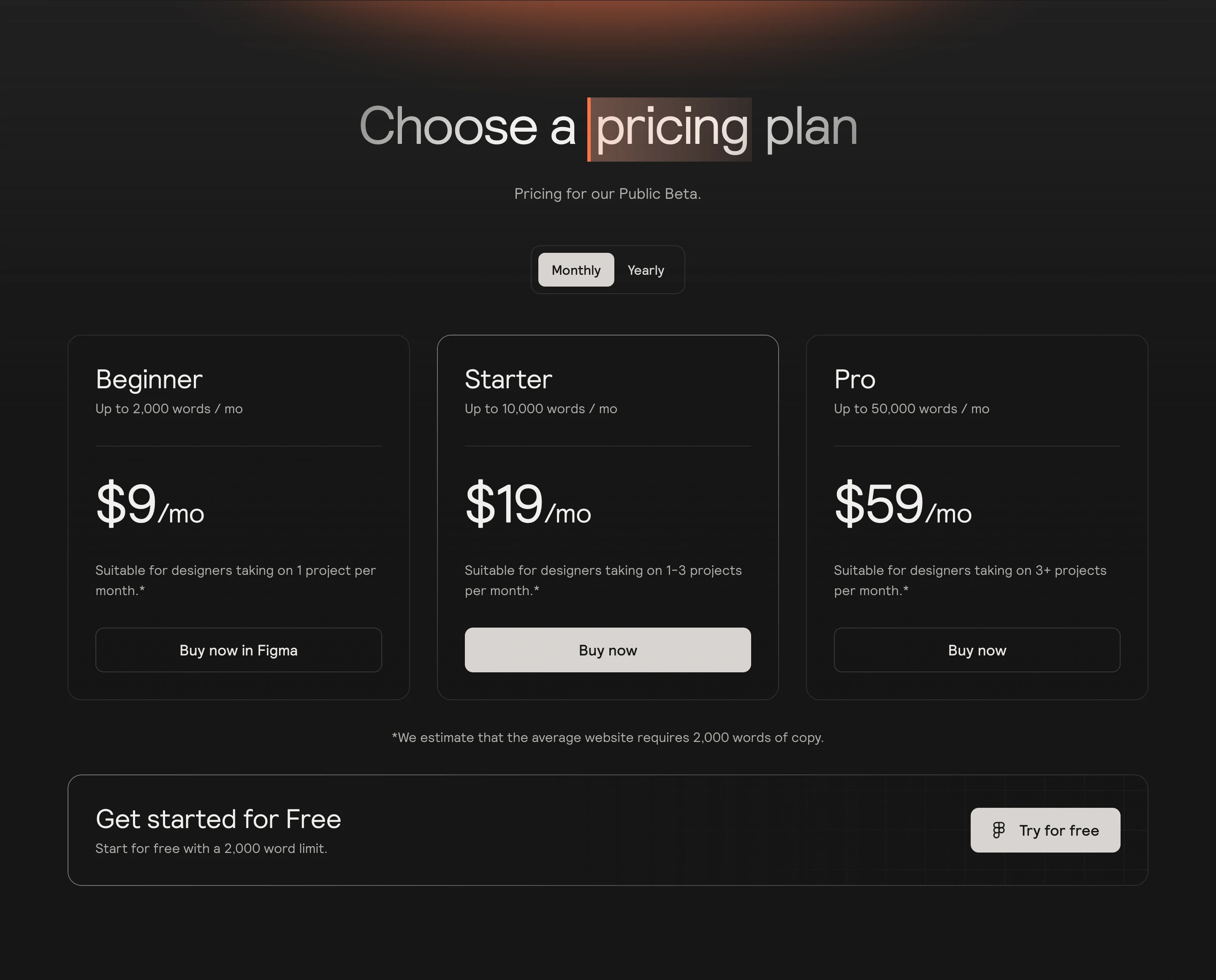Click the $9/mo price label
Screen dimensions: 1216x980
click(150, 508)
